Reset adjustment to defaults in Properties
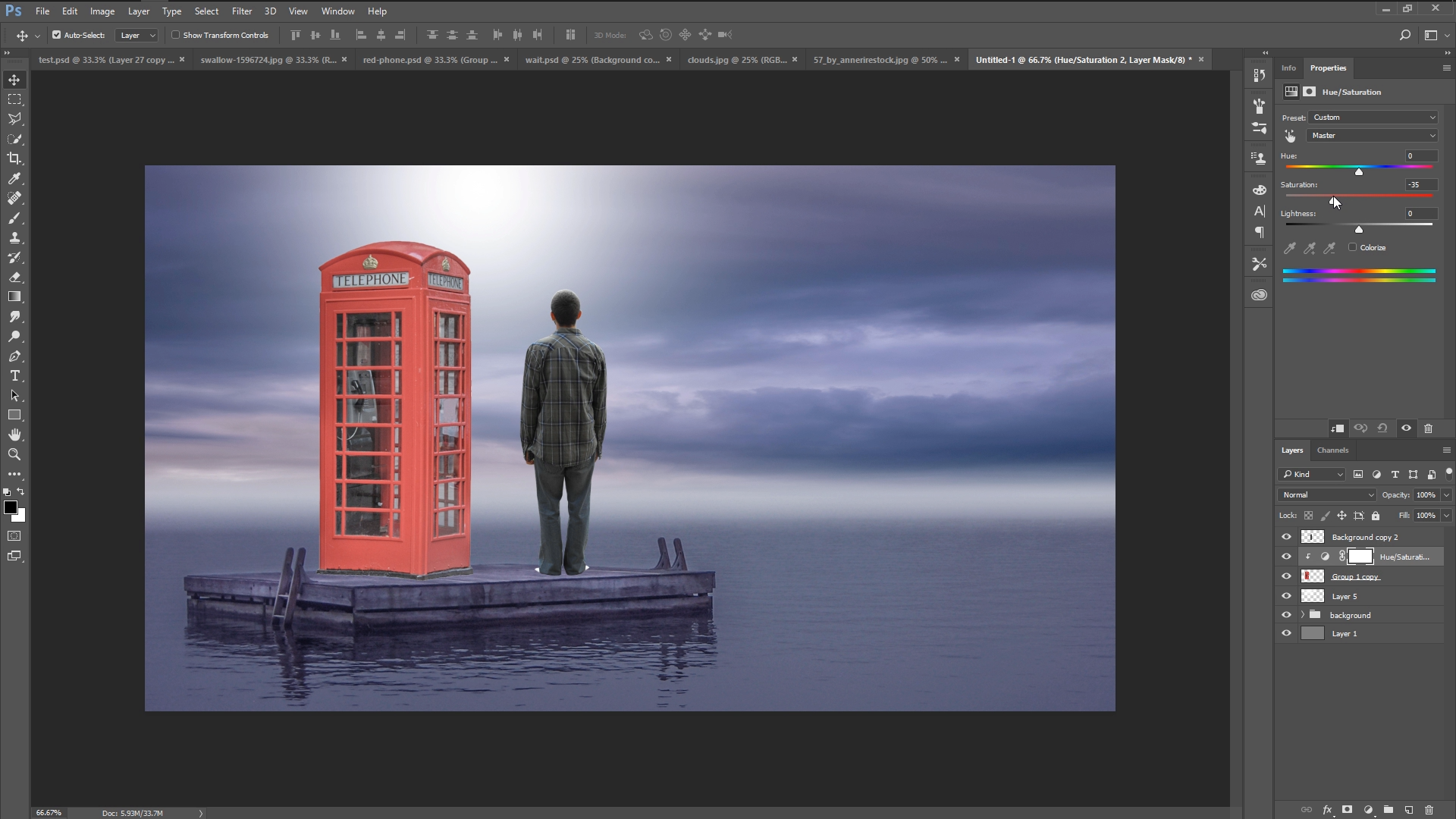1456x819 pixels. (1382, 428)
